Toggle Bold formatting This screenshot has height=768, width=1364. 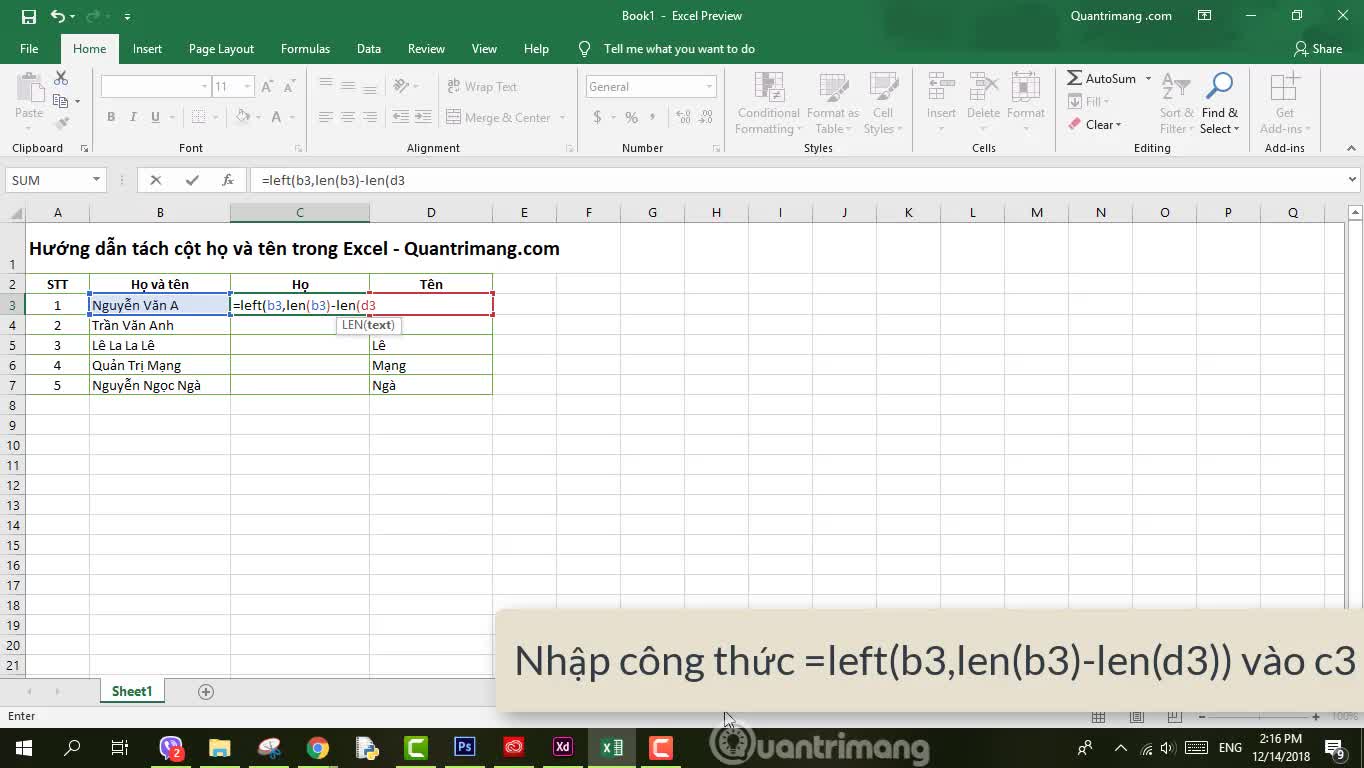click(111, 117)
